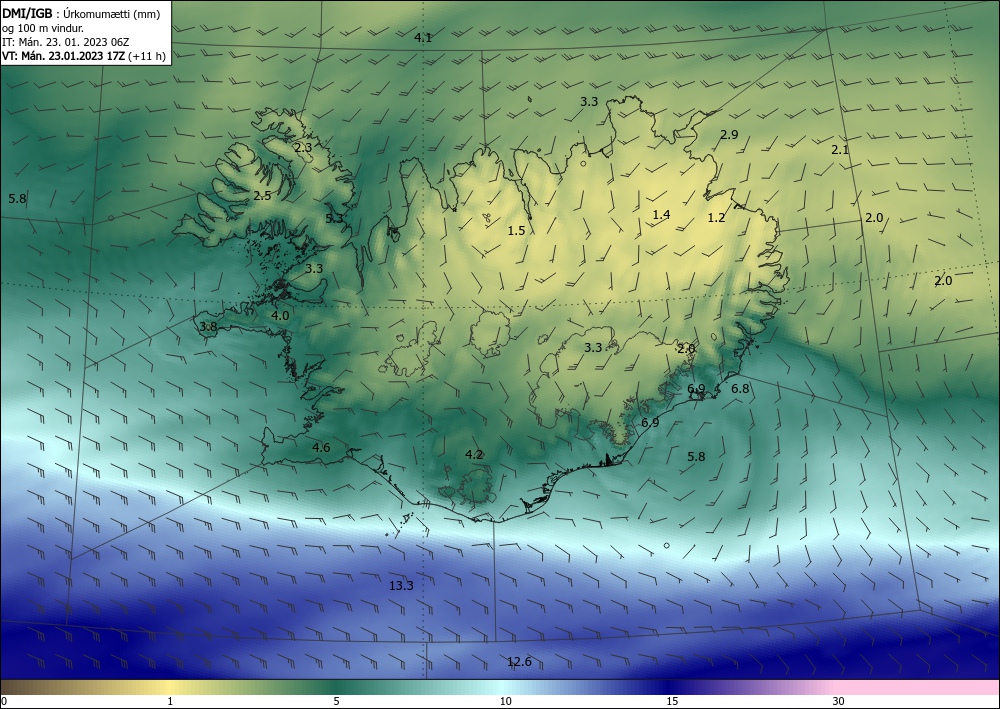
Task: Click the 4.6 value label
Action: [x=321, y=448]
